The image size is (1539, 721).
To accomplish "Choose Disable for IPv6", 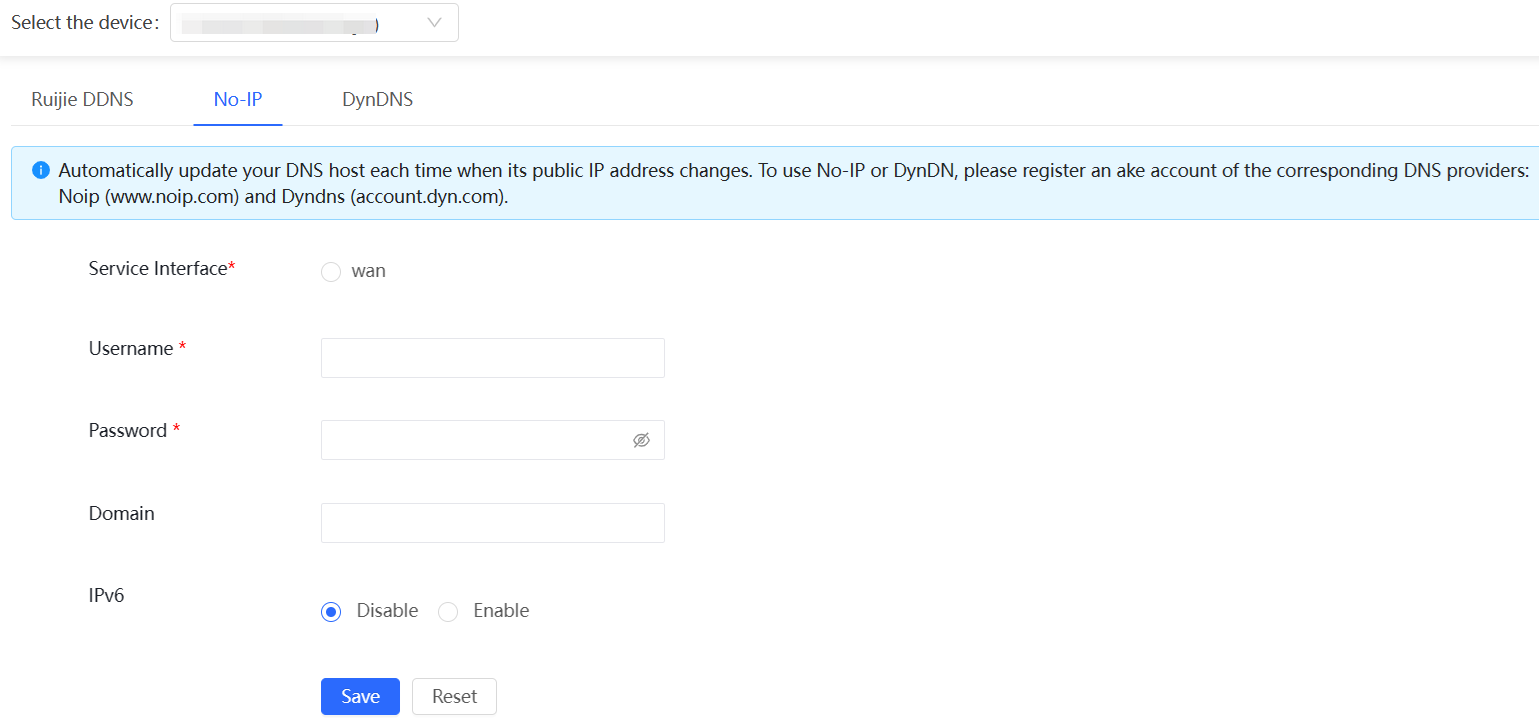I will coord(331,611).
